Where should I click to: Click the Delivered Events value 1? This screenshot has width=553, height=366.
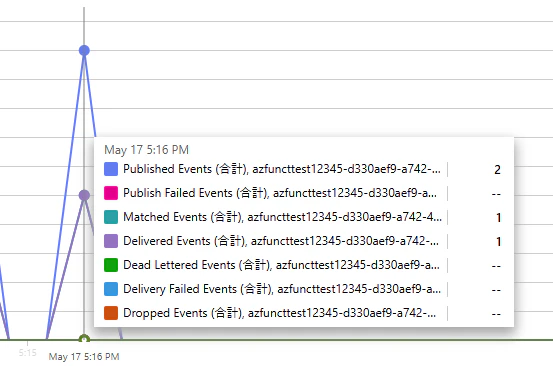point(498,242)
